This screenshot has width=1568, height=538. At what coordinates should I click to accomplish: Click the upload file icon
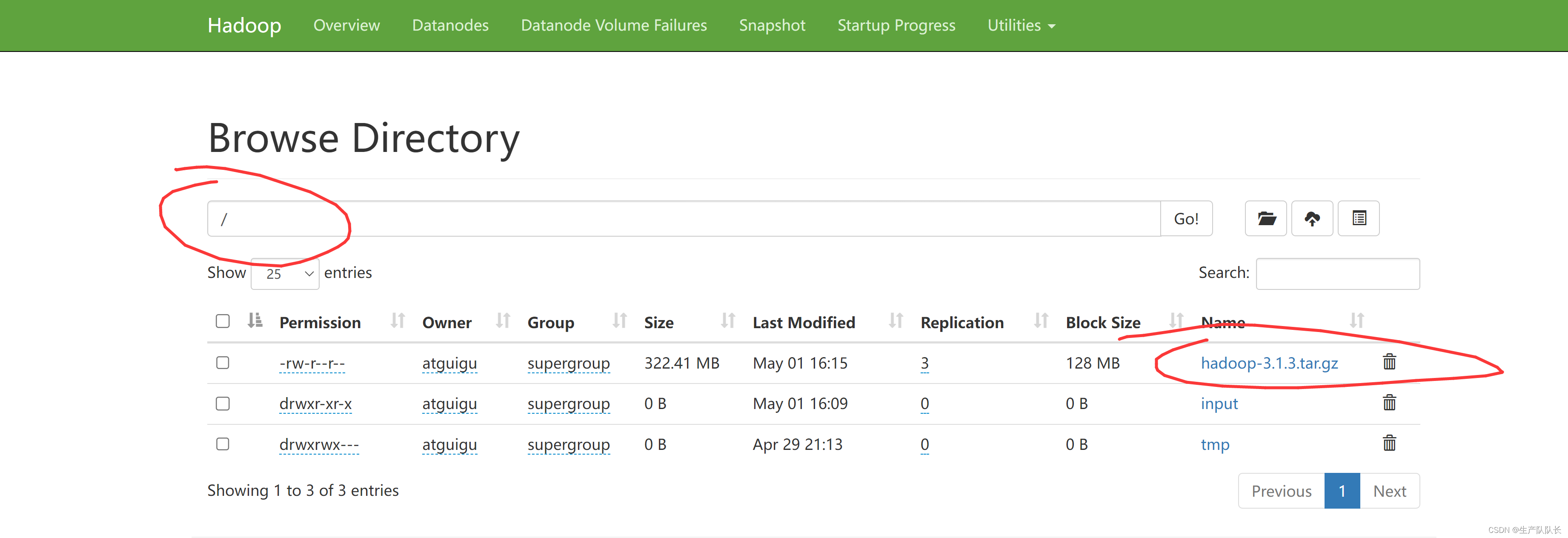point(1313,218)
